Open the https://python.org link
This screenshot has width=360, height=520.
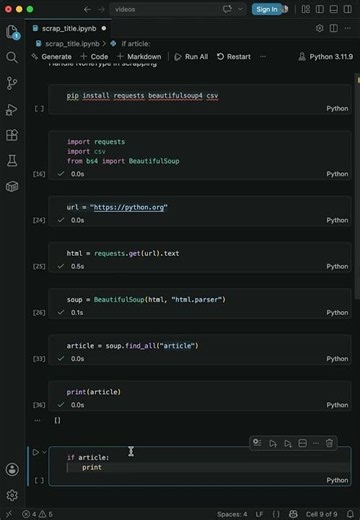click(129, 207)
